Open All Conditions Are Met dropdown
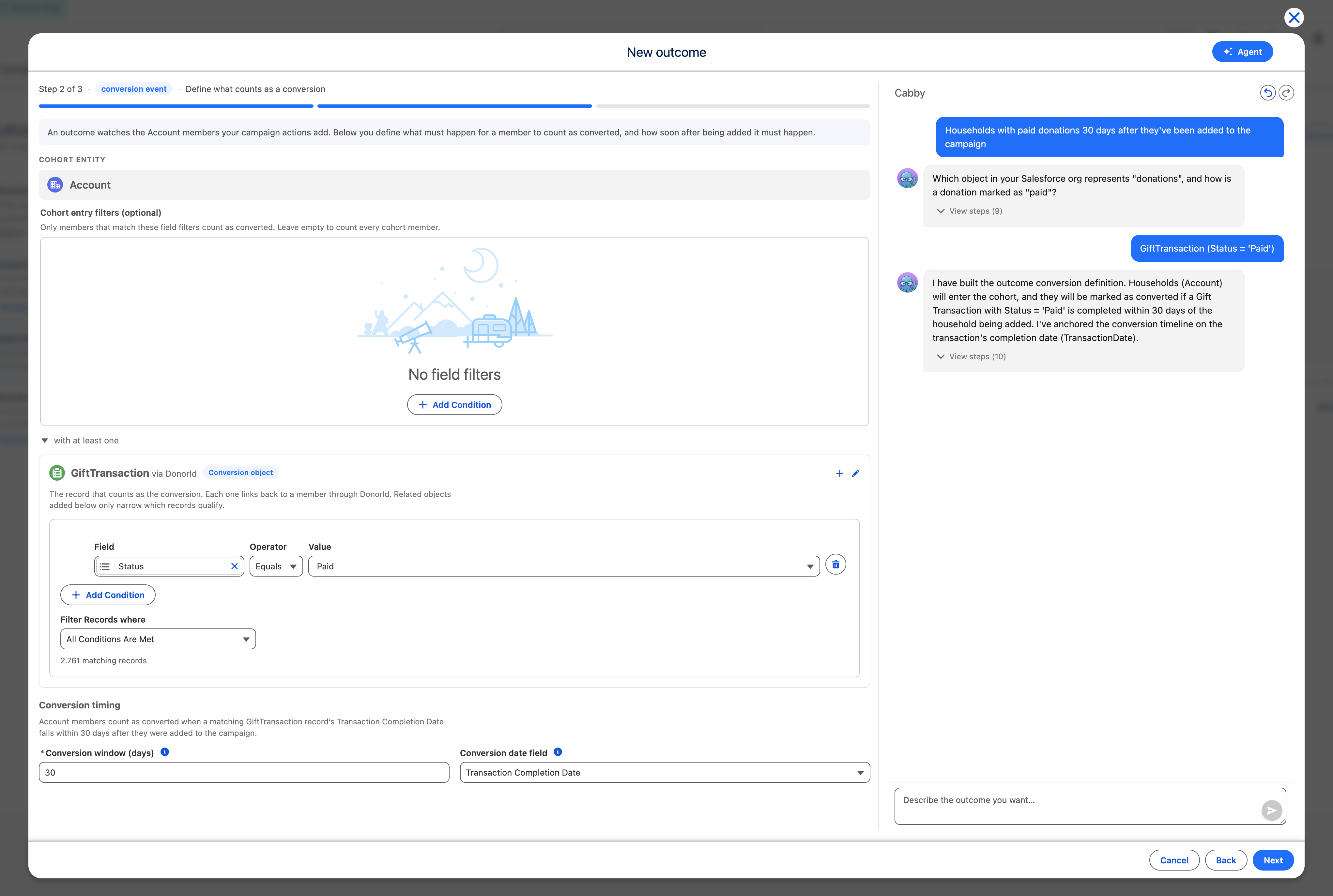Viewport: 1333px width, 896px height. pyautogui.click(x=158, y=639)
